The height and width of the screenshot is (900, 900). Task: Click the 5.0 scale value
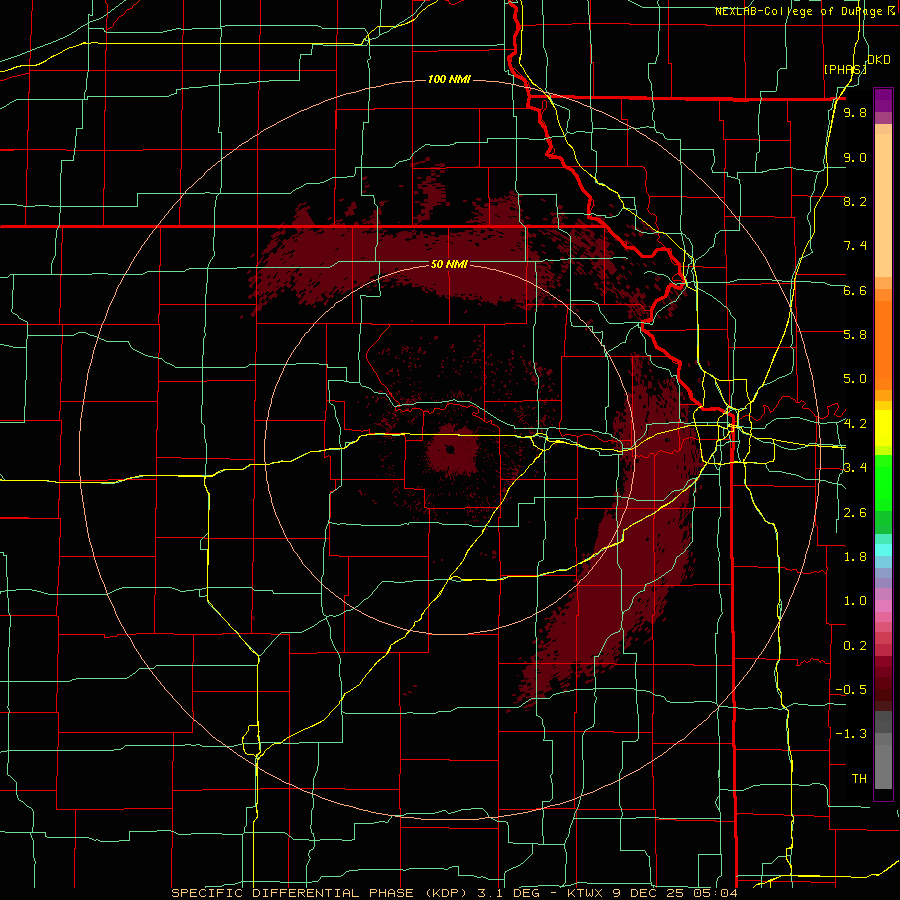[855, 379]
